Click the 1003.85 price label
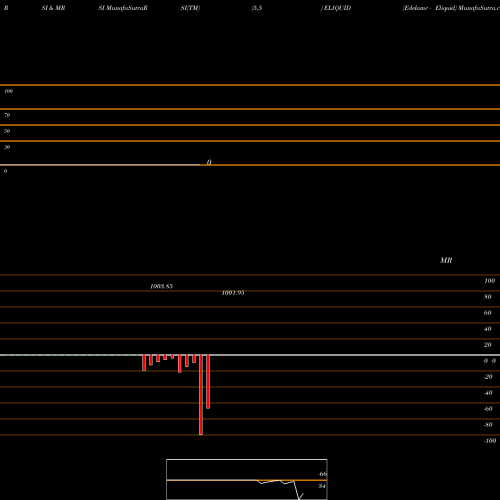 coord(161,286)
